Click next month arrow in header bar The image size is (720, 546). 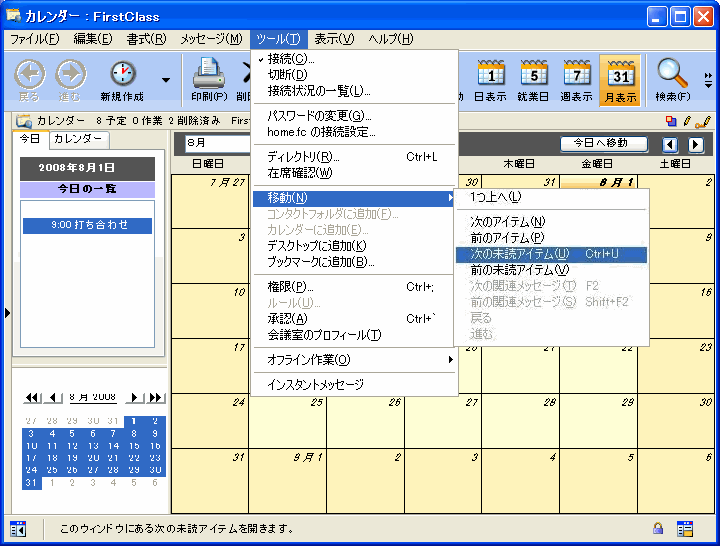coord(695,144)
